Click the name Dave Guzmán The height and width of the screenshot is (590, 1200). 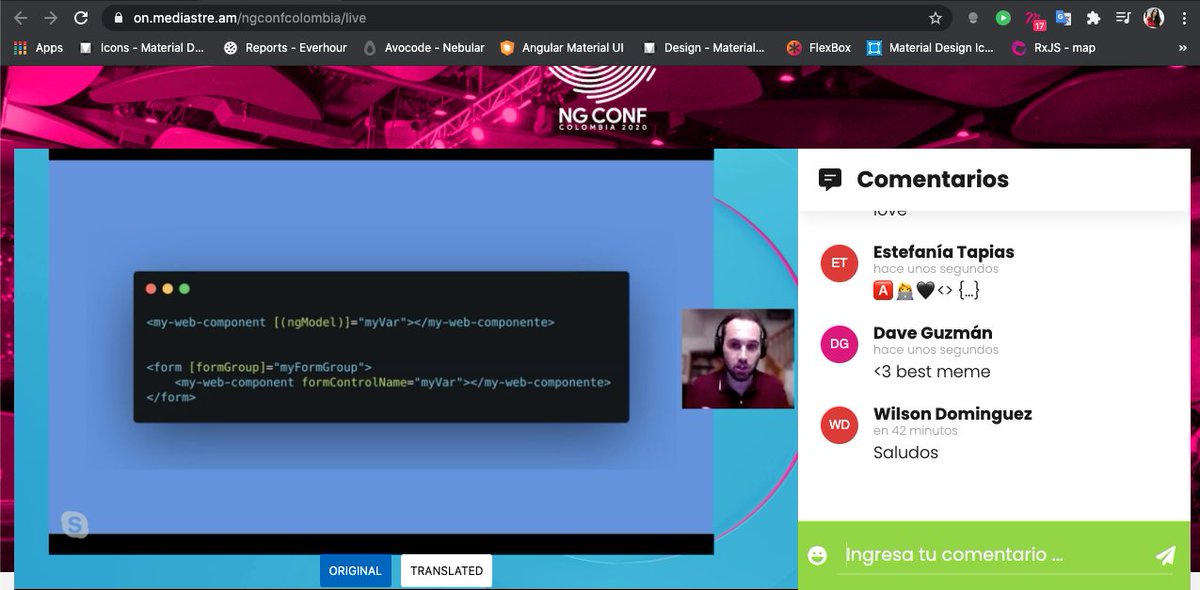click(x=933, y=333)
